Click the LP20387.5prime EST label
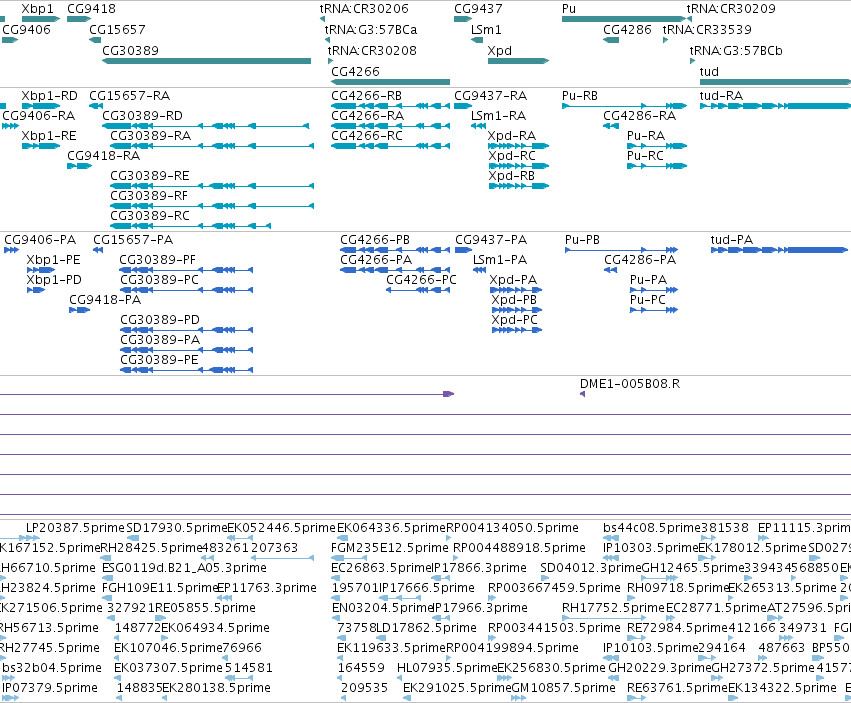This screenshot has height=703, width=851. (x=75, y=528)
